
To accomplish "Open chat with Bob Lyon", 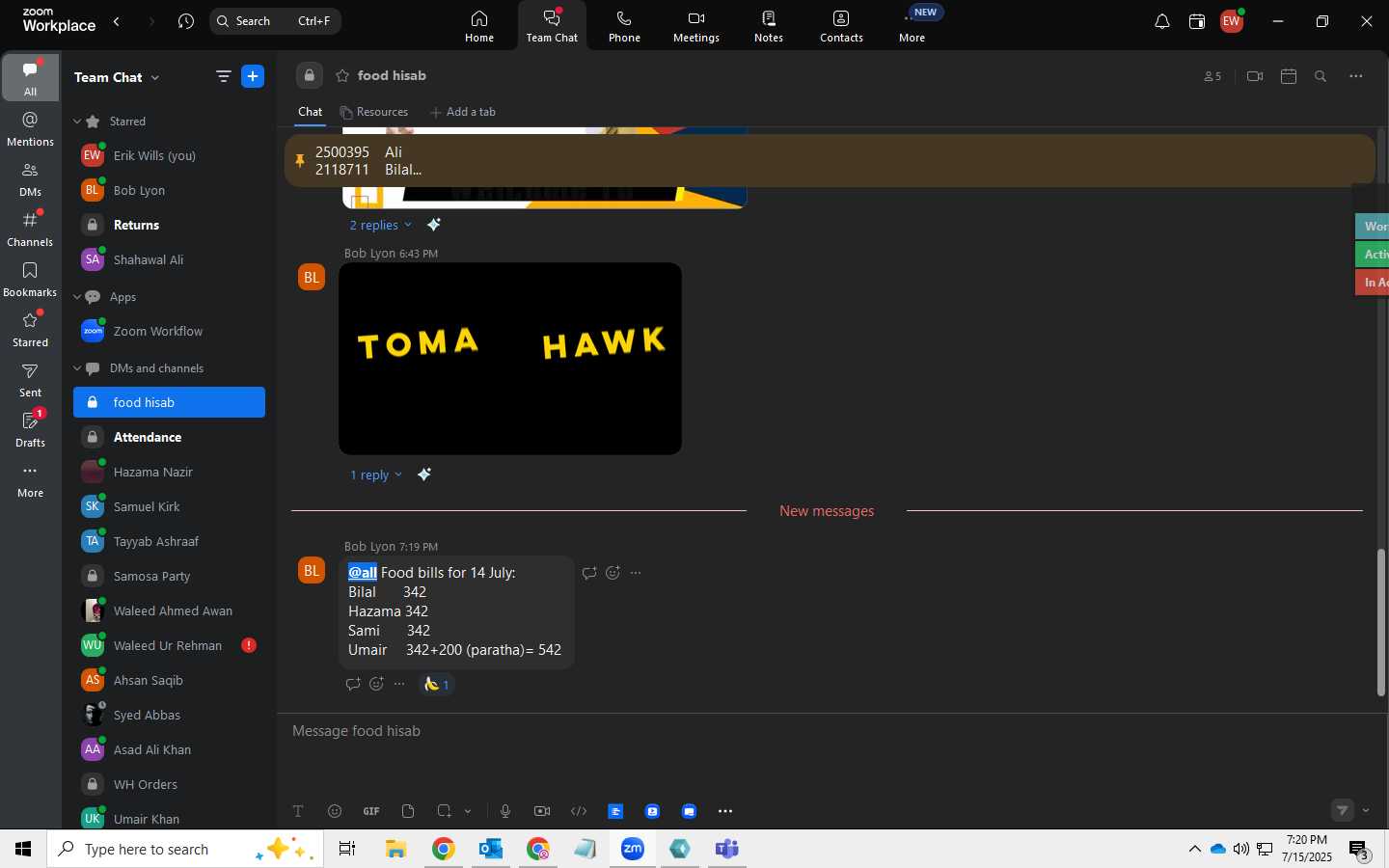I will click(x=169, y=190).
